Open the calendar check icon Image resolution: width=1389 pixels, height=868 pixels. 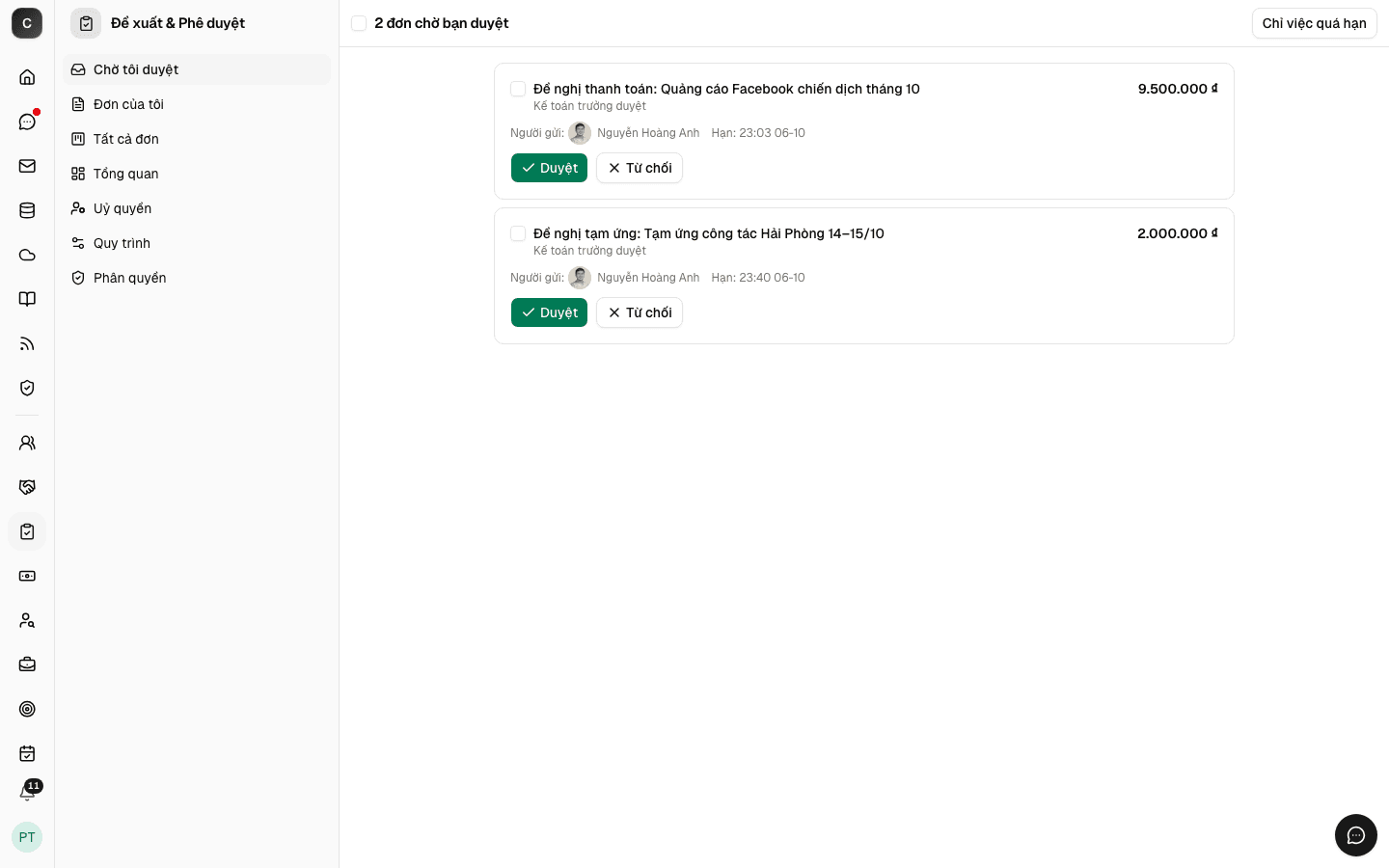pos(27,753)
